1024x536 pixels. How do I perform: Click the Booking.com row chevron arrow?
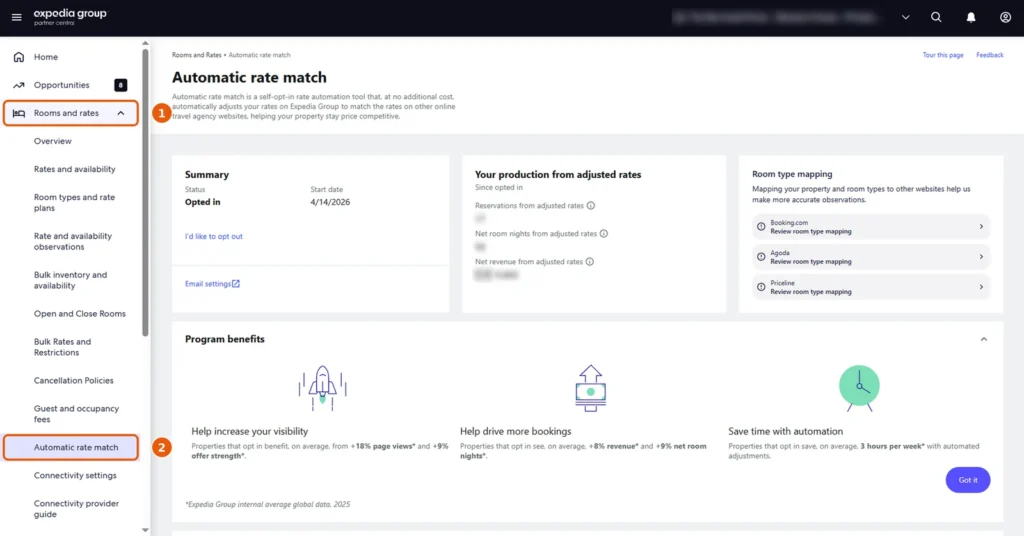coord(981,227)
